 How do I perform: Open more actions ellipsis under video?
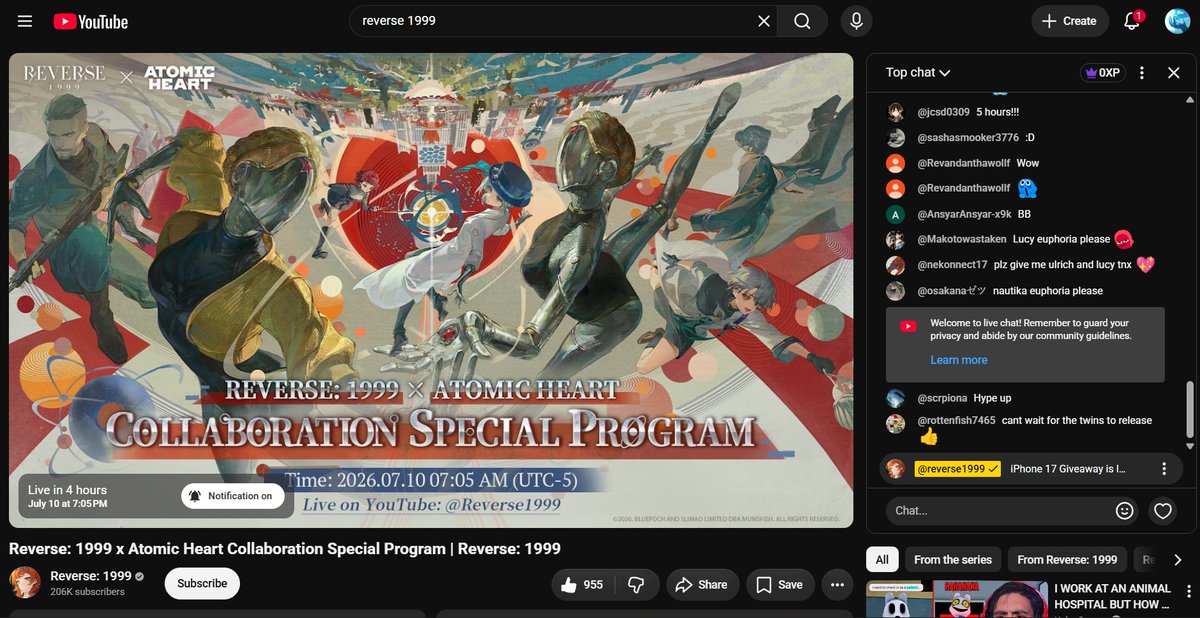pos(838,585)
